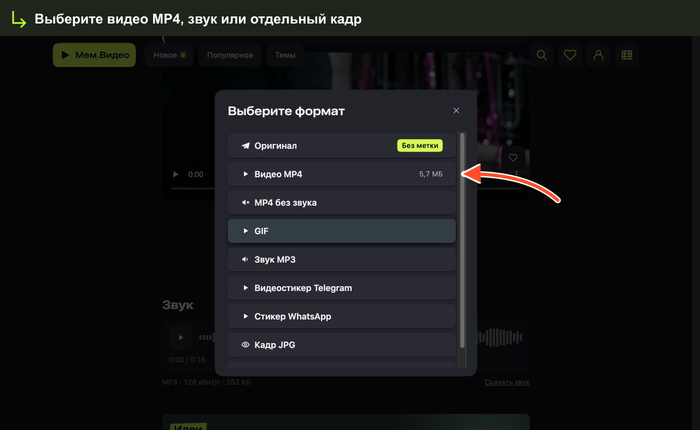Image resolution: width=700 pixels, height=430 pixels.
Task: Open the Популярное tab
Action: coord(230,55)
